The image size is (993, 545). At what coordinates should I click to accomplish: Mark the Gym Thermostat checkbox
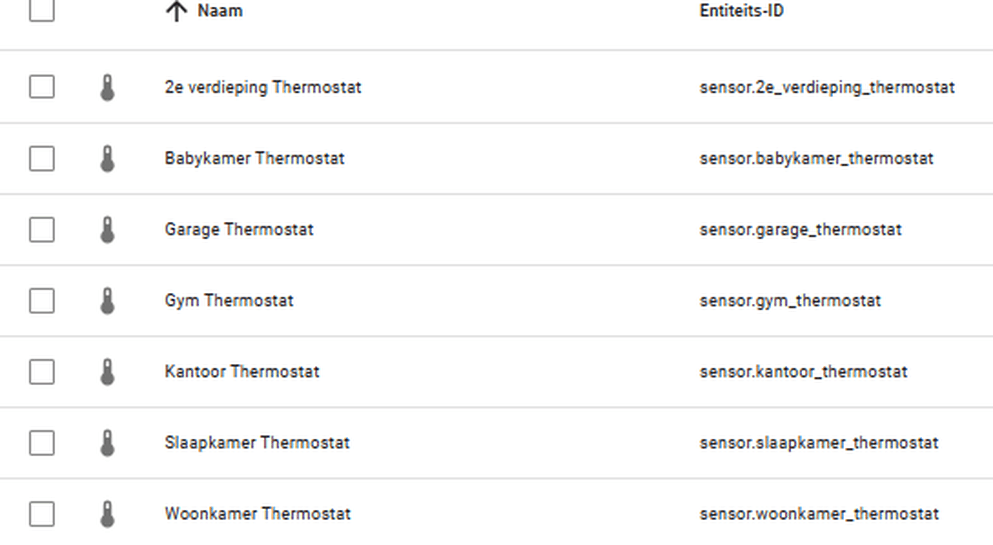click(x=41, y=301)
